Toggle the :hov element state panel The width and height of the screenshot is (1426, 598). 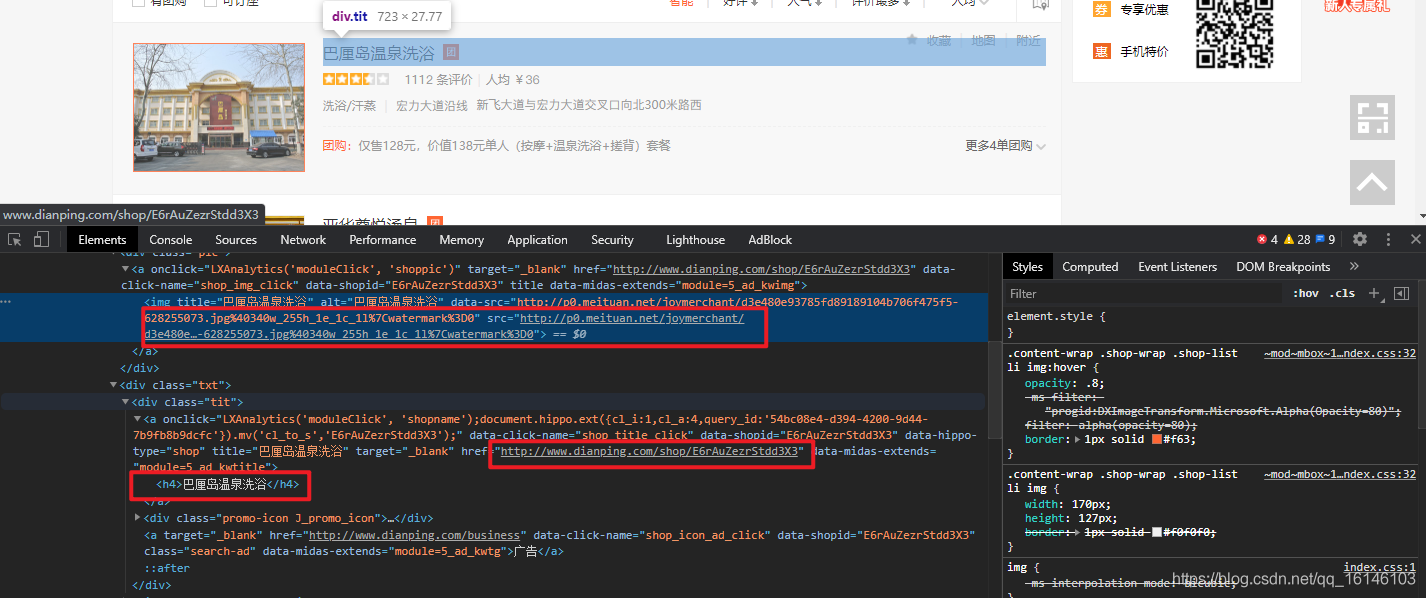pyautogui.click(x=1305, y=293)
